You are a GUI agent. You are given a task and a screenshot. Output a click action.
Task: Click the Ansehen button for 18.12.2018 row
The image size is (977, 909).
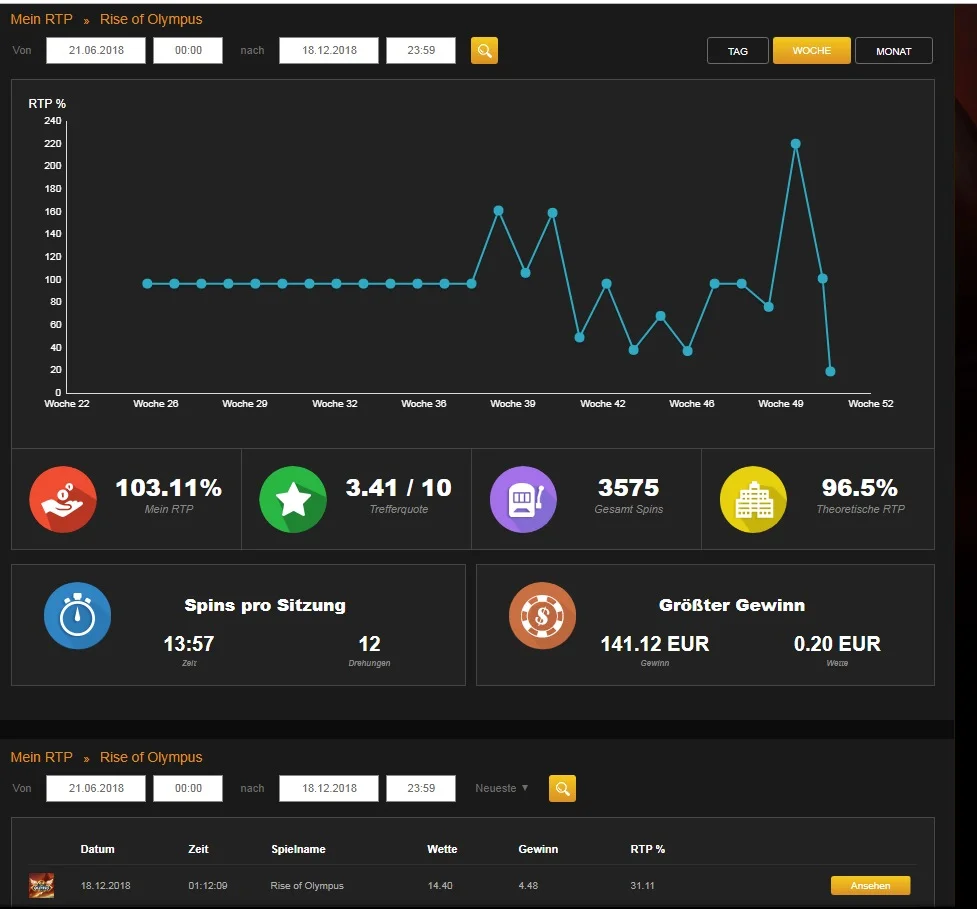point(870,885)
